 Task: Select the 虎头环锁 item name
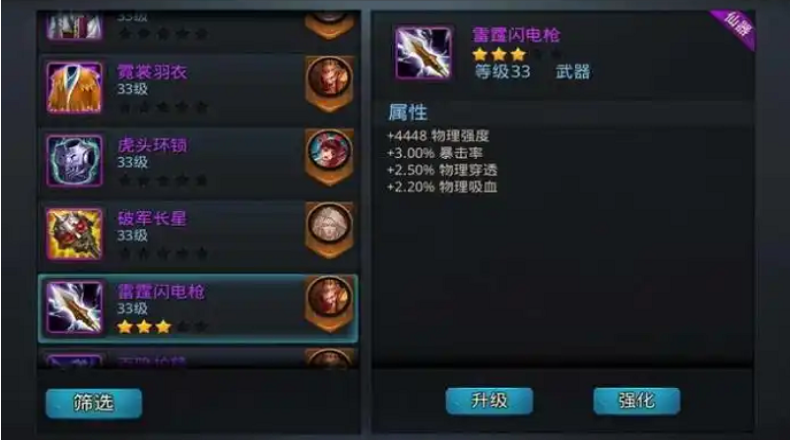[152, 145]
